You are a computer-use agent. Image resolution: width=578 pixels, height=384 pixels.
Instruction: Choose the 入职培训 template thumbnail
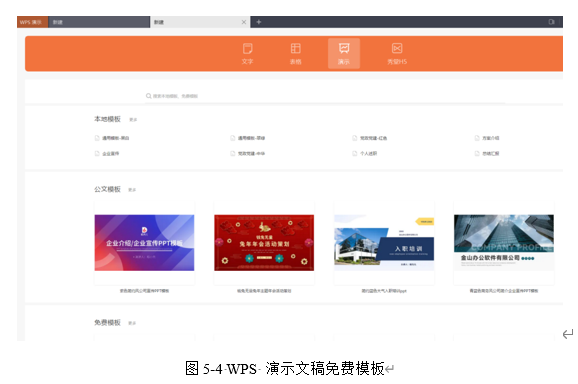(x=384, y=243)
